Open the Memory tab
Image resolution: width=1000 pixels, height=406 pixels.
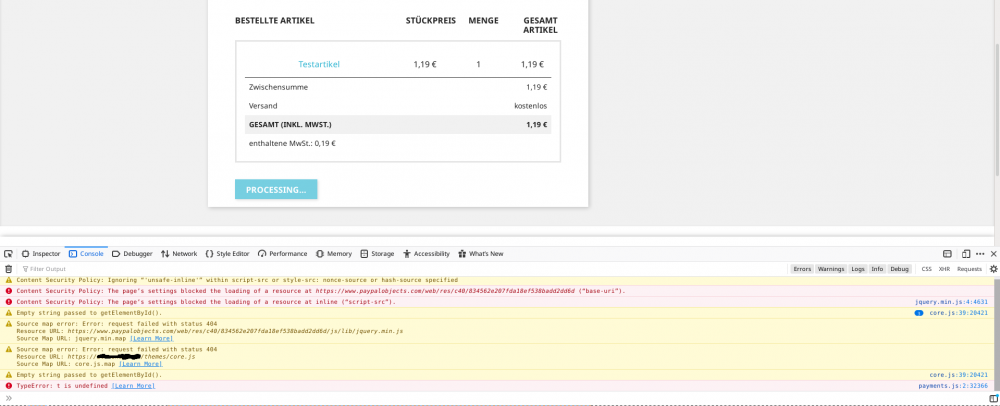[334, 254]
